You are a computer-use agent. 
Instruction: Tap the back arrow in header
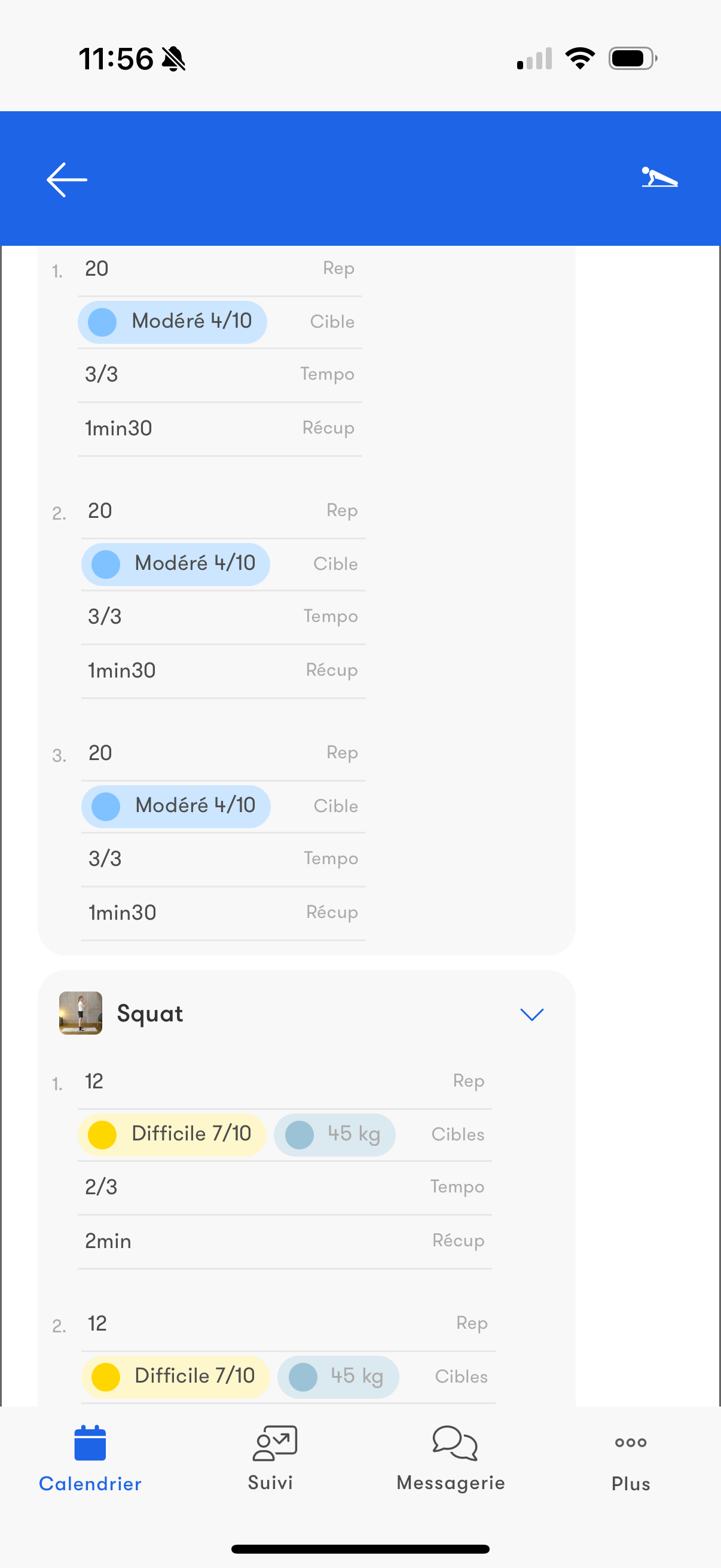click(67, 179)
